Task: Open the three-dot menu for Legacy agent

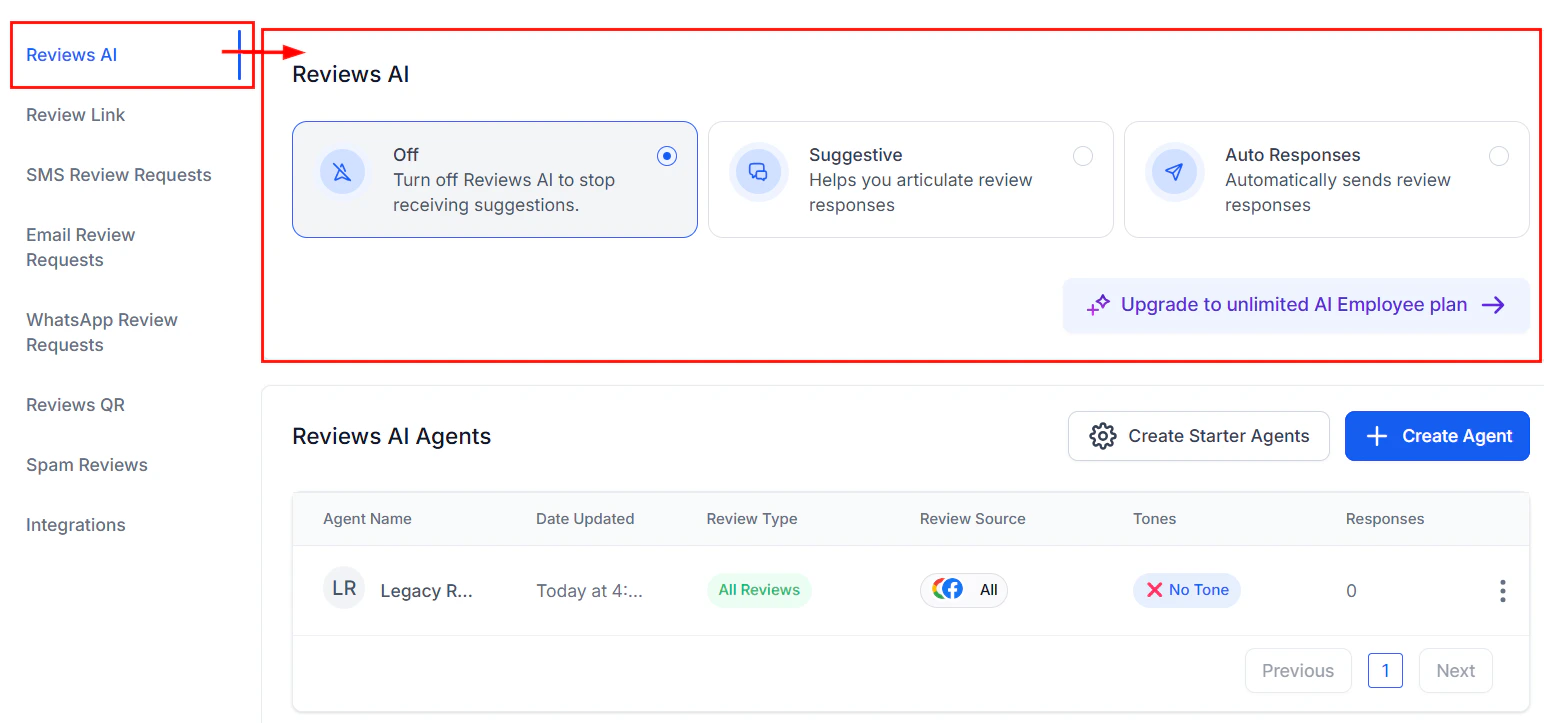Action: [x=1502, y=590]
